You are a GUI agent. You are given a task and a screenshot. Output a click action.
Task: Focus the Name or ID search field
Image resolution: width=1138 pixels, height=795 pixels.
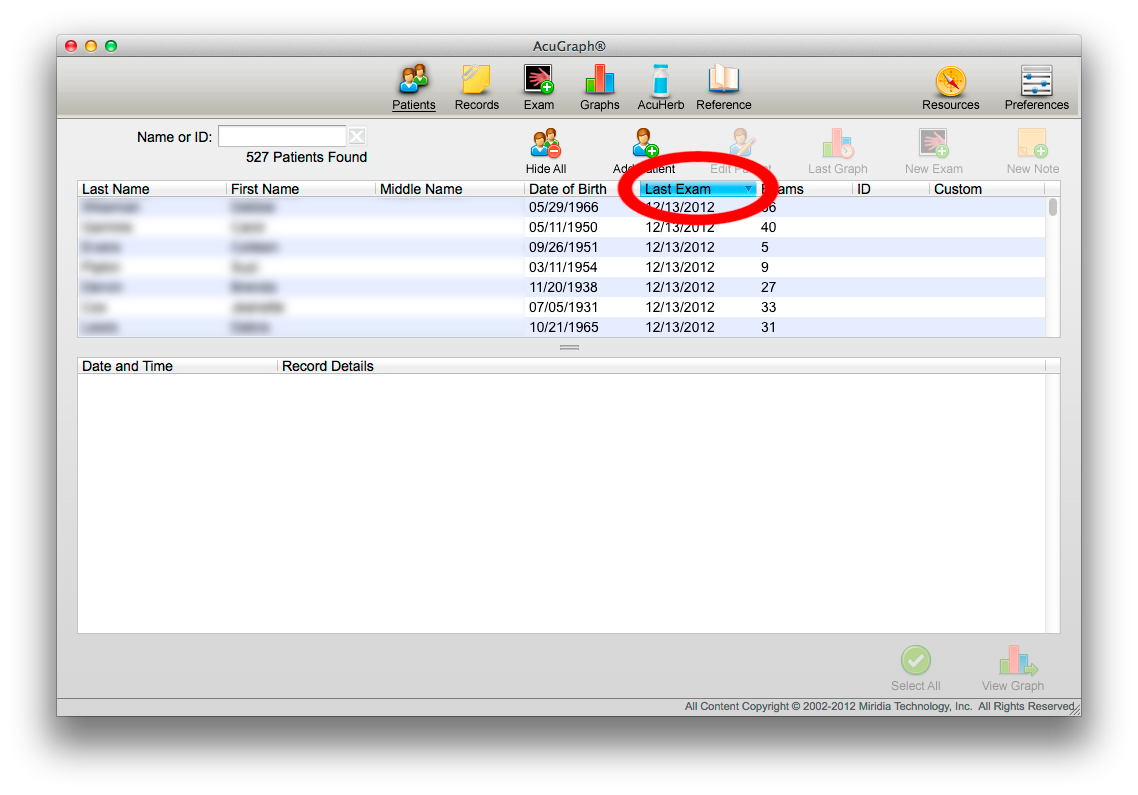point(282,136)
